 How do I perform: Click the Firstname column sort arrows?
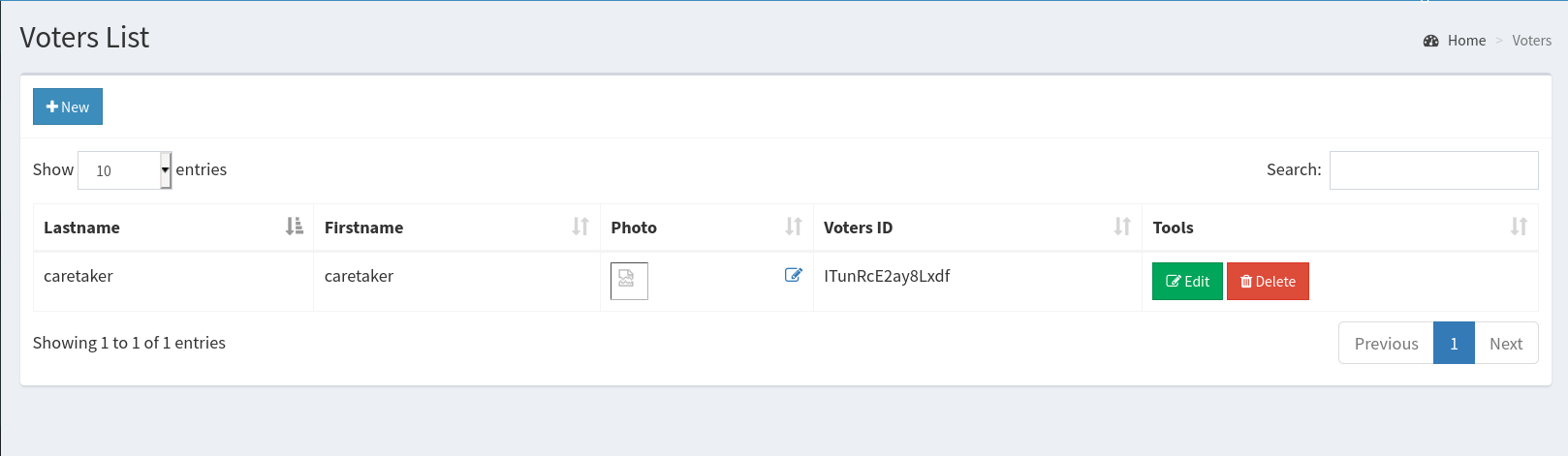[x=580, y=227]
